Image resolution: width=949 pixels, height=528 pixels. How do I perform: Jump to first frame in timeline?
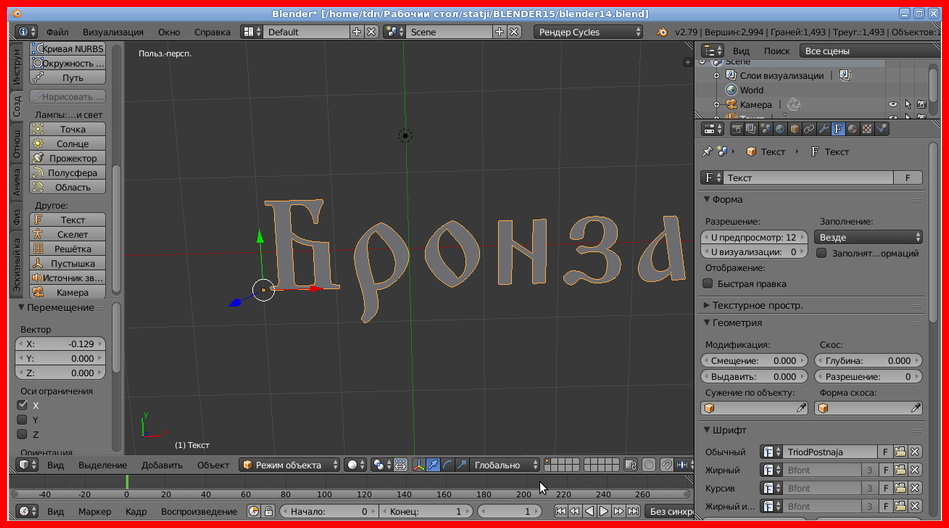click(x=560, y=511)
